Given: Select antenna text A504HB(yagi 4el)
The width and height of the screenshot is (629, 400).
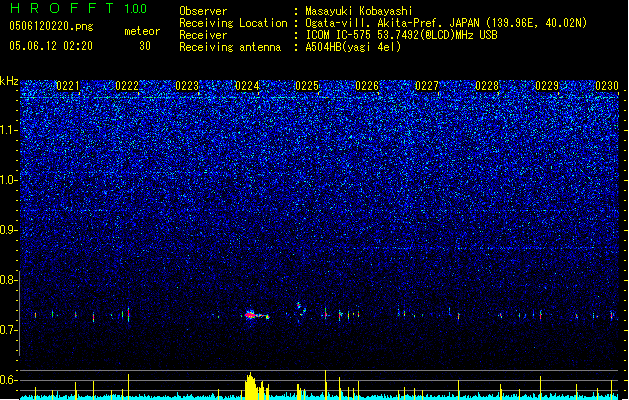Looking at the screenshot, I should (353, 47).
